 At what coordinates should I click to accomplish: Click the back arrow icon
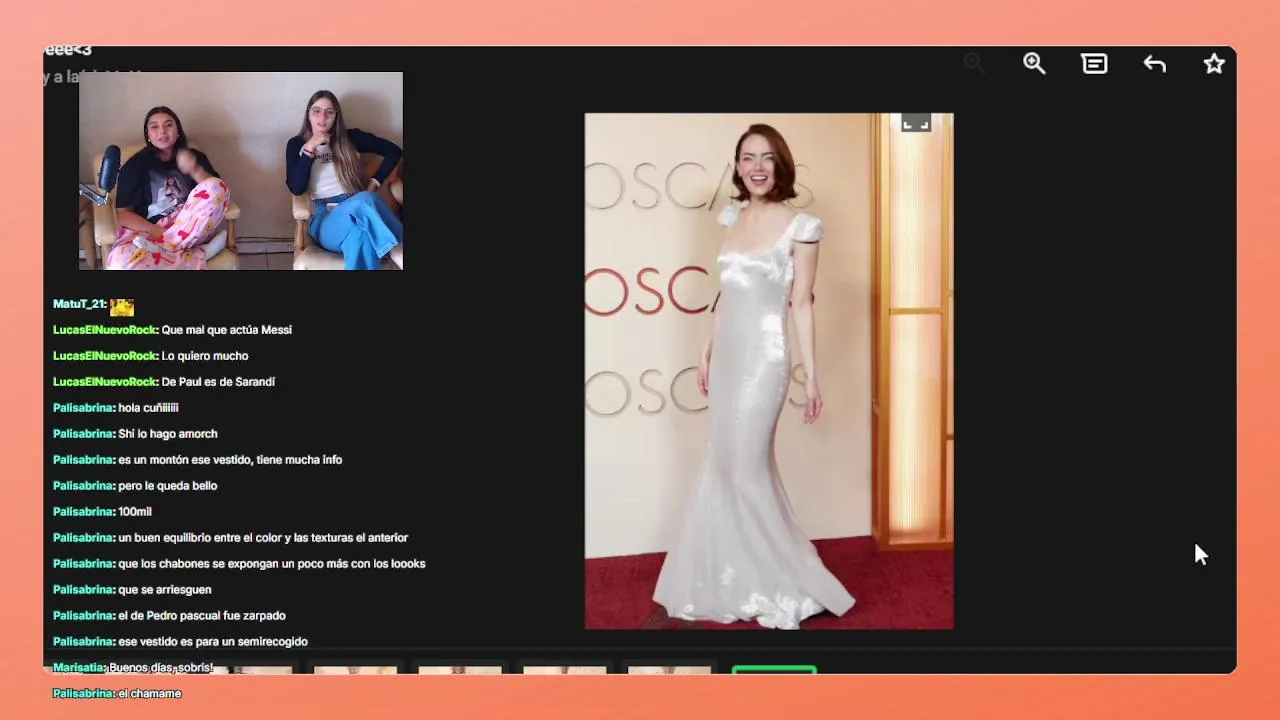point(1155,64)
